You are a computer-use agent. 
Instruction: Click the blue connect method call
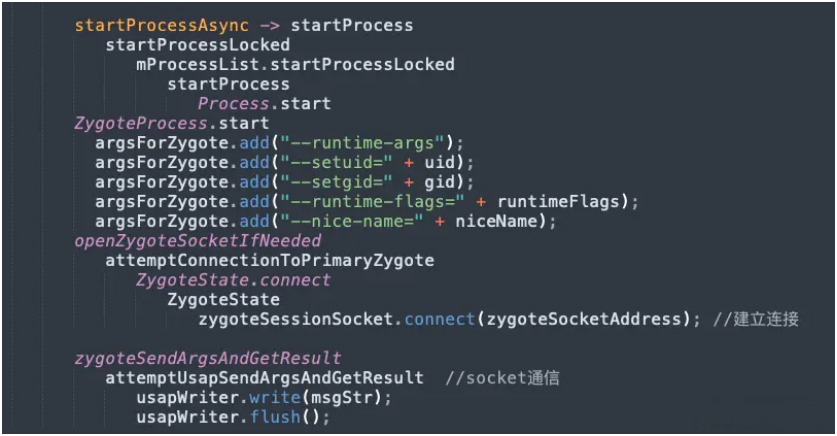[440, 319]
